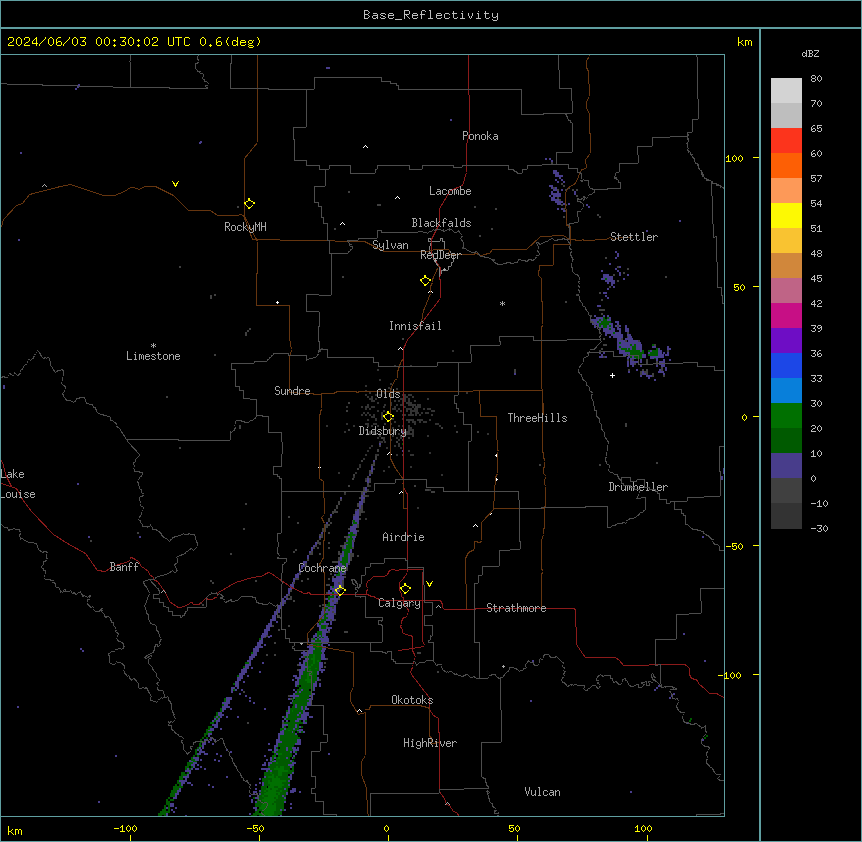Select the yellow diamond marker above Calgary label
The width and height of the screenshot is (862, 842).
click(405, 589)
